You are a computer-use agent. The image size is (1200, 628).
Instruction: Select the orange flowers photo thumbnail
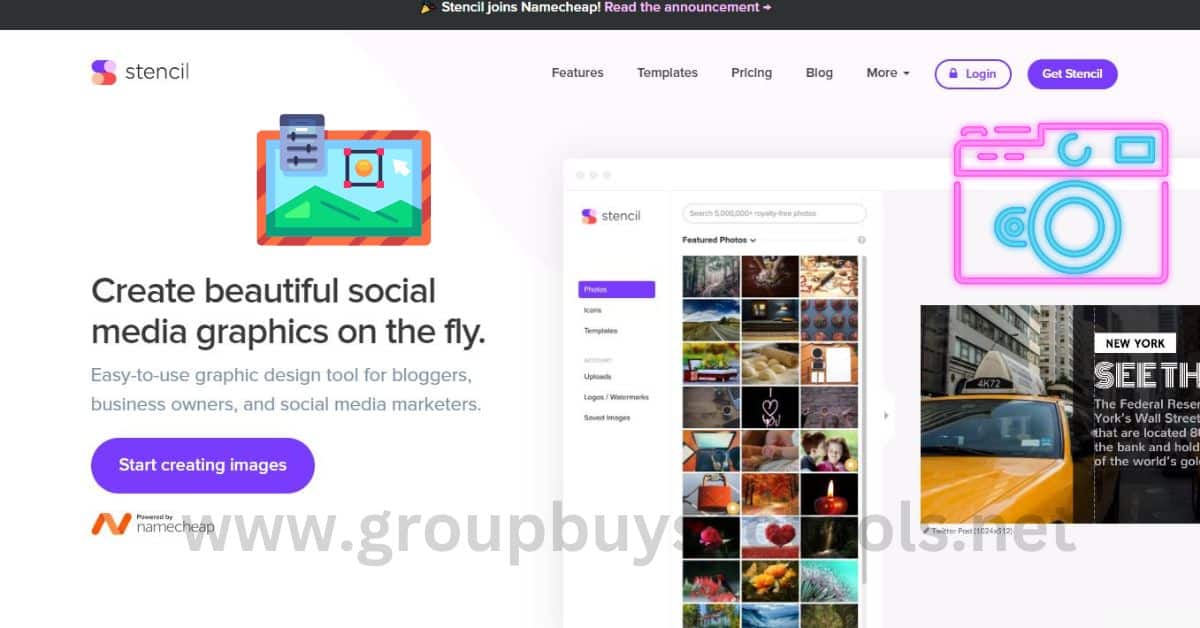770,581
